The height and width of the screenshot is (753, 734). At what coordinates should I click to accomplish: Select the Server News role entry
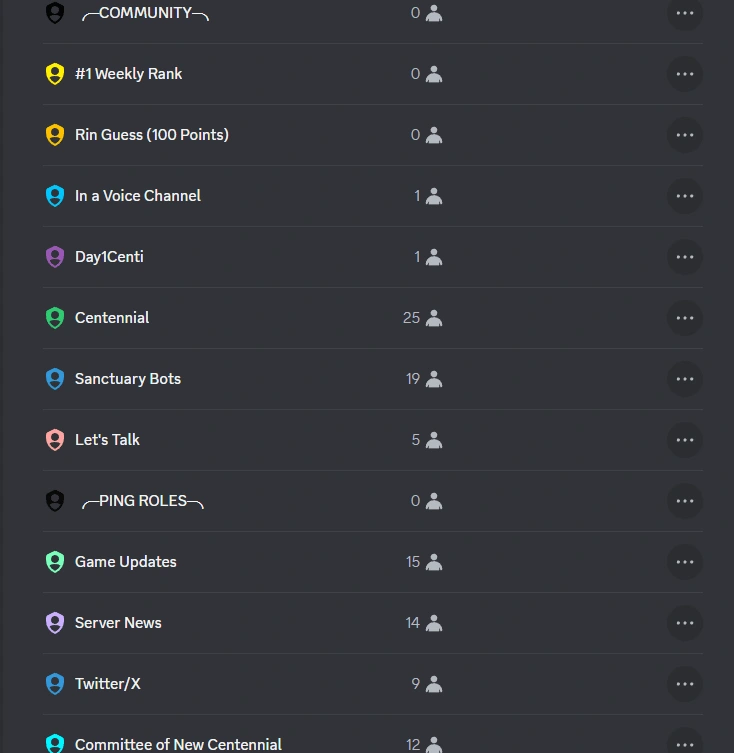click(x=118, y=623)
